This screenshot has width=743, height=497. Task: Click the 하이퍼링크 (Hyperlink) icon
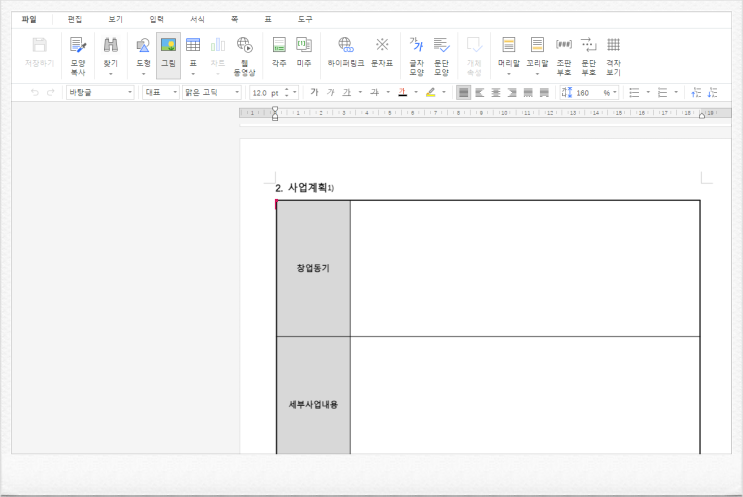pyautogui.click(x=346, y=52)
